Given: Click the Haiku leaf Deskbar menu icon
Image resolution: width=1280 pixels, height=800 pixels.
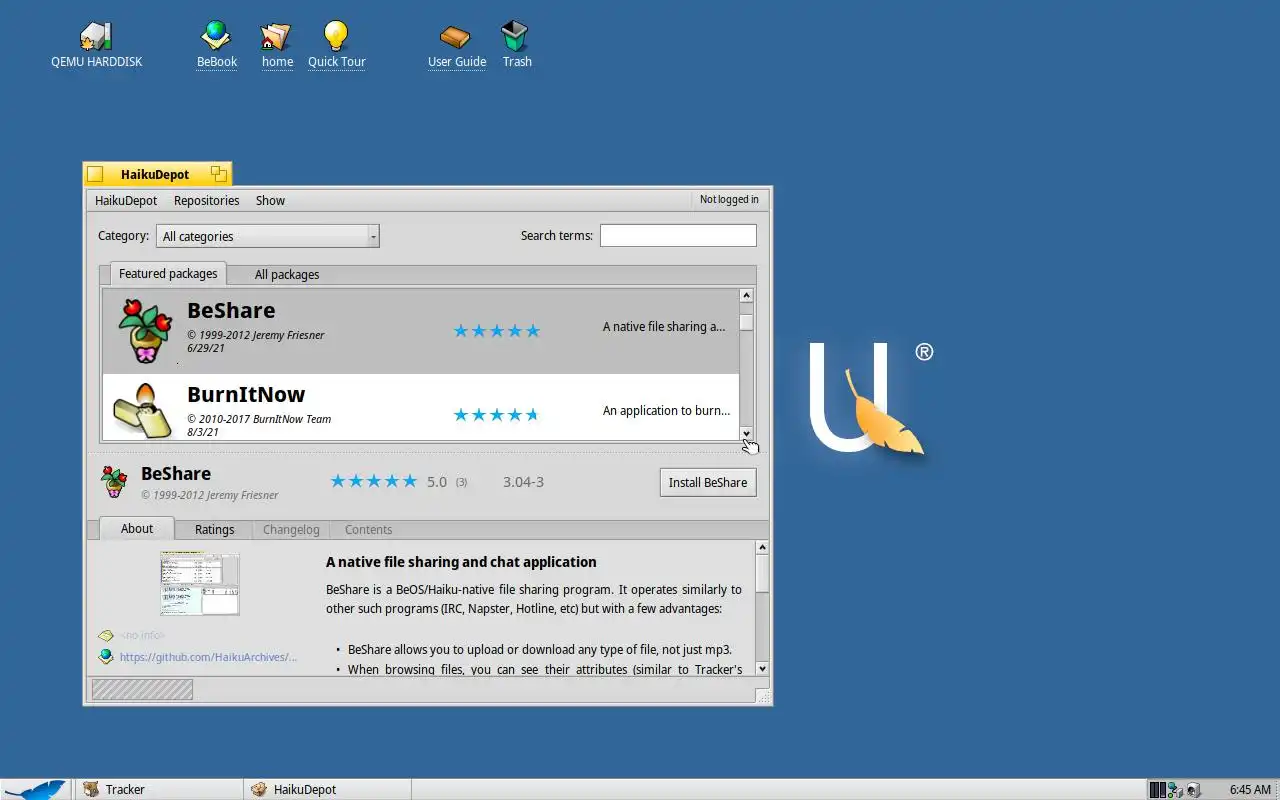Looking at the screenshot, I should pyautogui.click(x=36, y=789).
